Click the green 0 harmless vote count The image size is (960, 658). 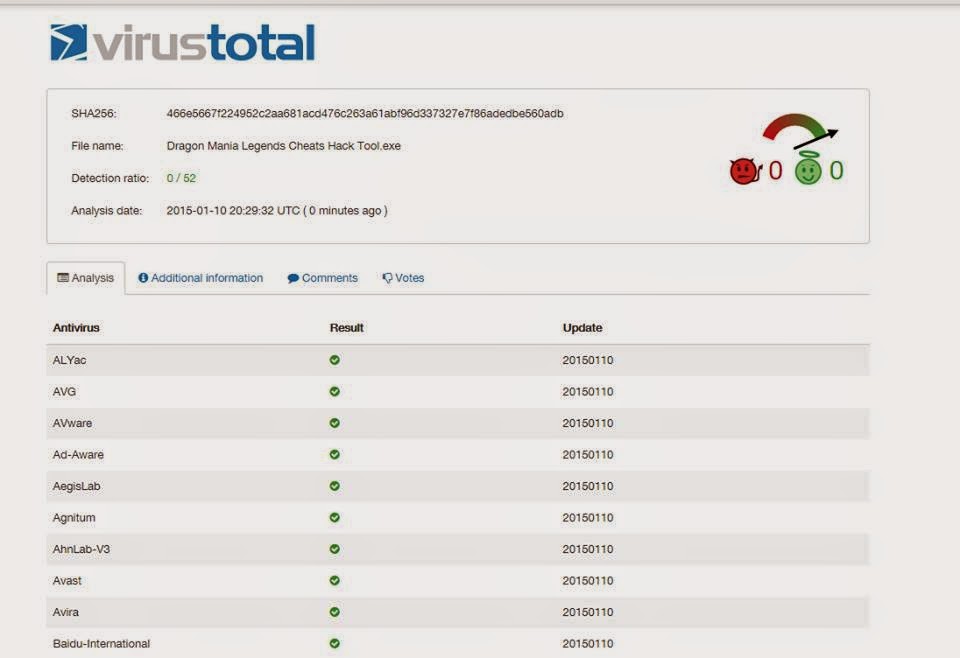[836, 171]
